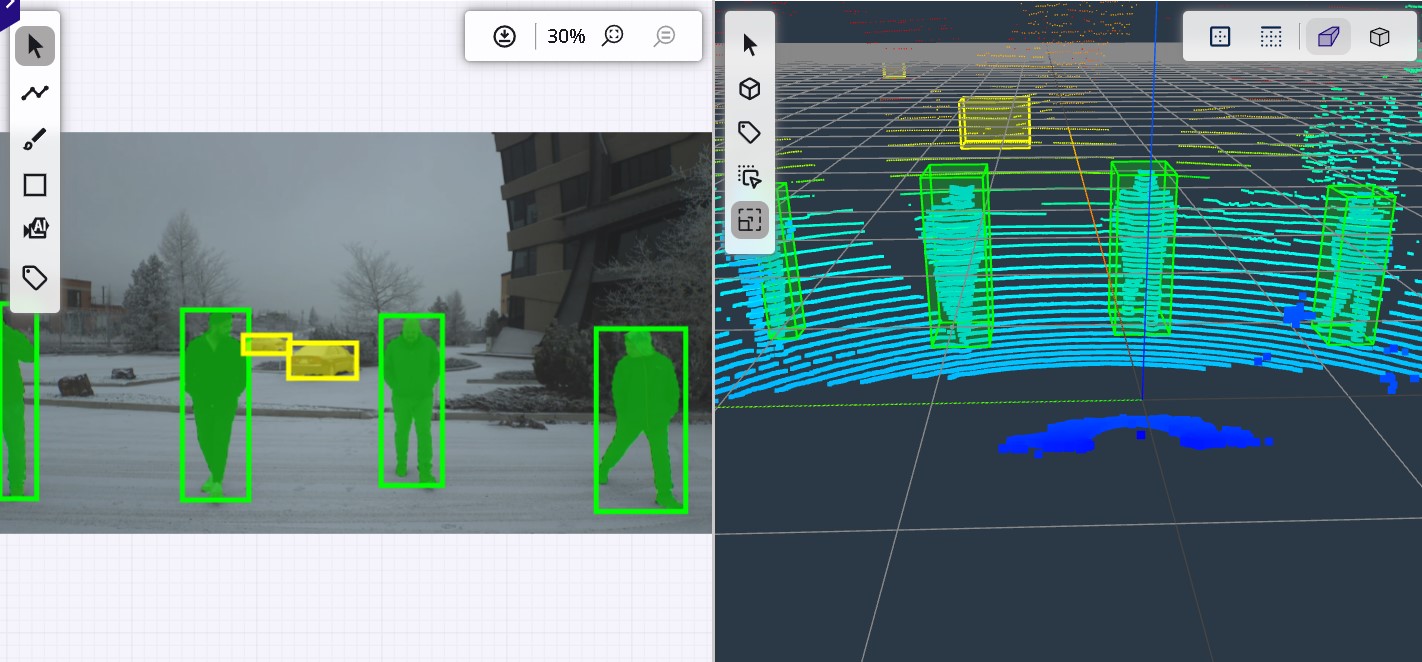Select the polyline drawing tool
Viewport: 1422px width, 662px height.
coord(34,91)
